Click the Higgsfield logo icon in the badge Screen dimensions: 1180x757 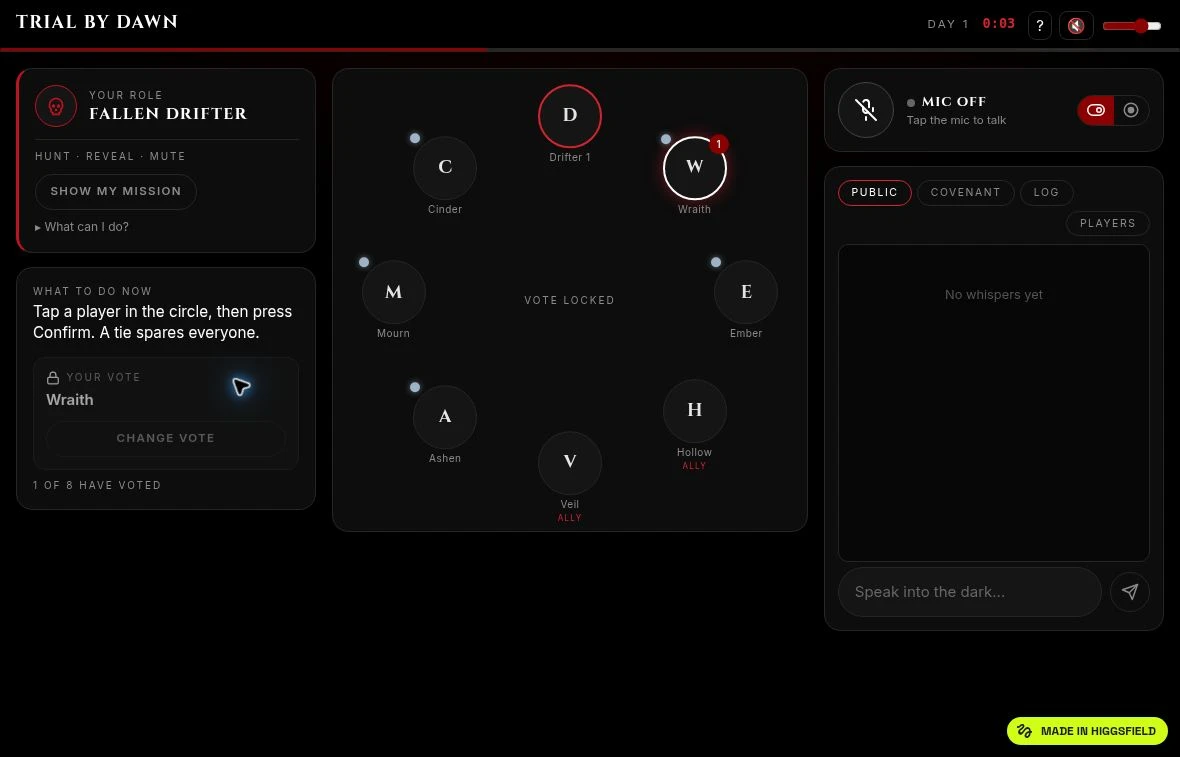pos(1024,731)
